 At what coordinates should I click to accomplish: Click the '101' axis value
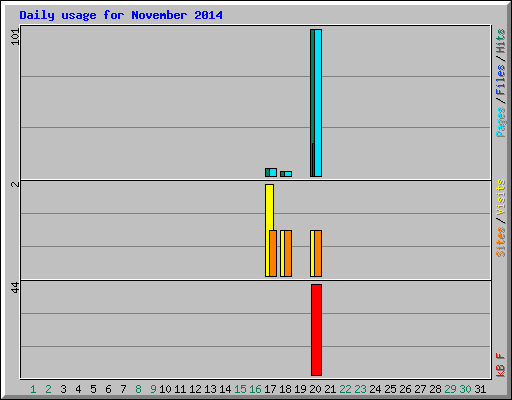(x=15, y=37)
